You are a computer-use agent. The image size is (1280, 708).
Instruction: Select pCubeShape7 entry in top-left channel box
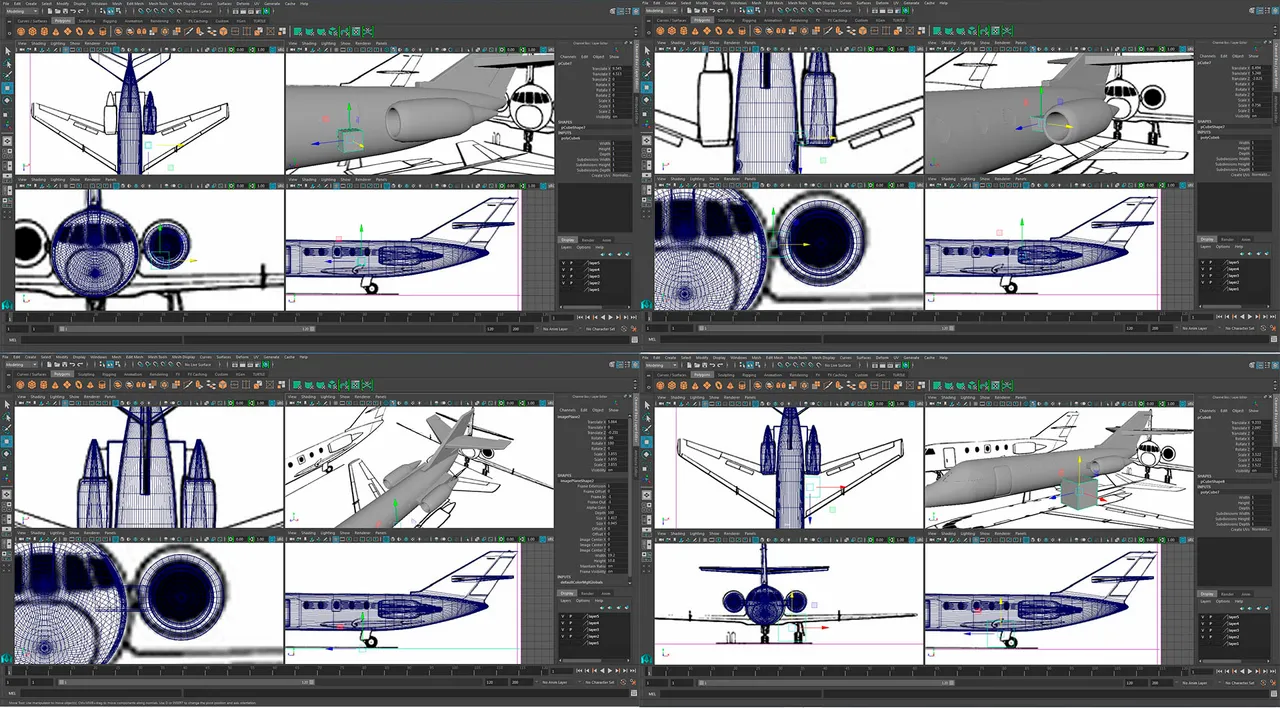[x=573, y=127]
